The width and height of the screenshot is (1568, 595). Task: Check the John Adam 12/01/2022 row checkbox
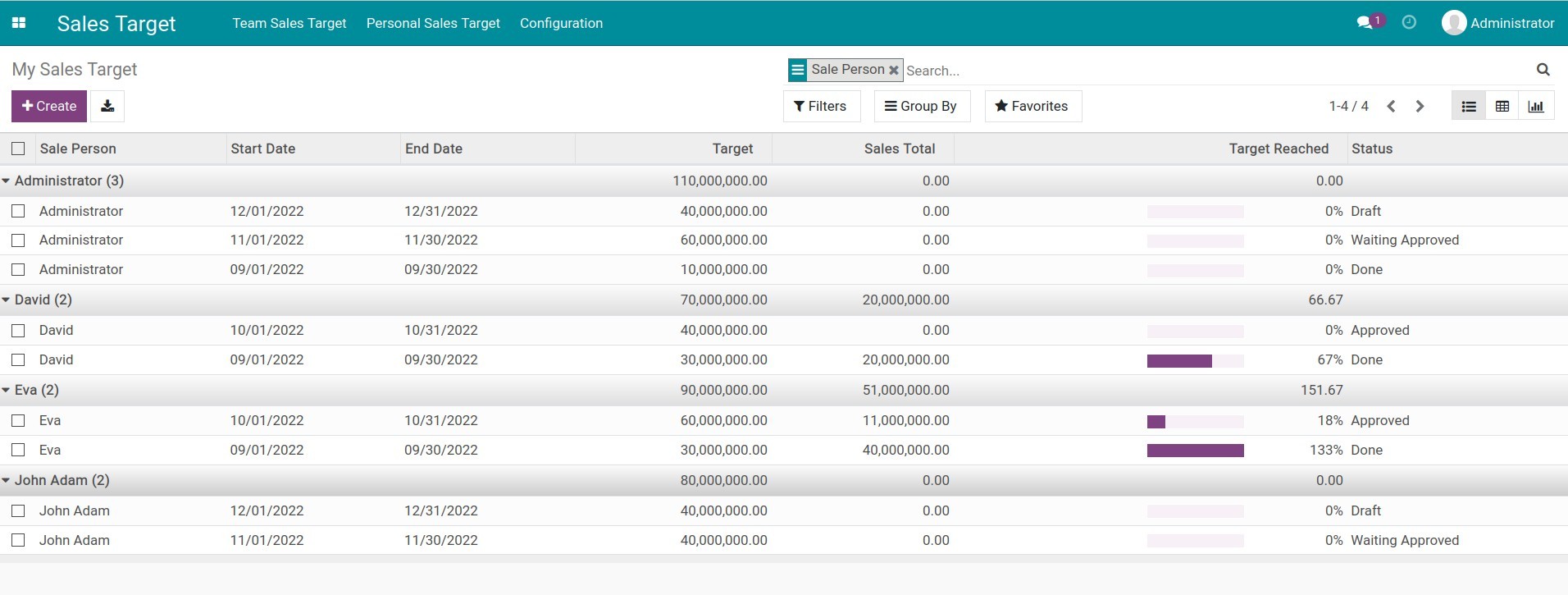(18, 510)
